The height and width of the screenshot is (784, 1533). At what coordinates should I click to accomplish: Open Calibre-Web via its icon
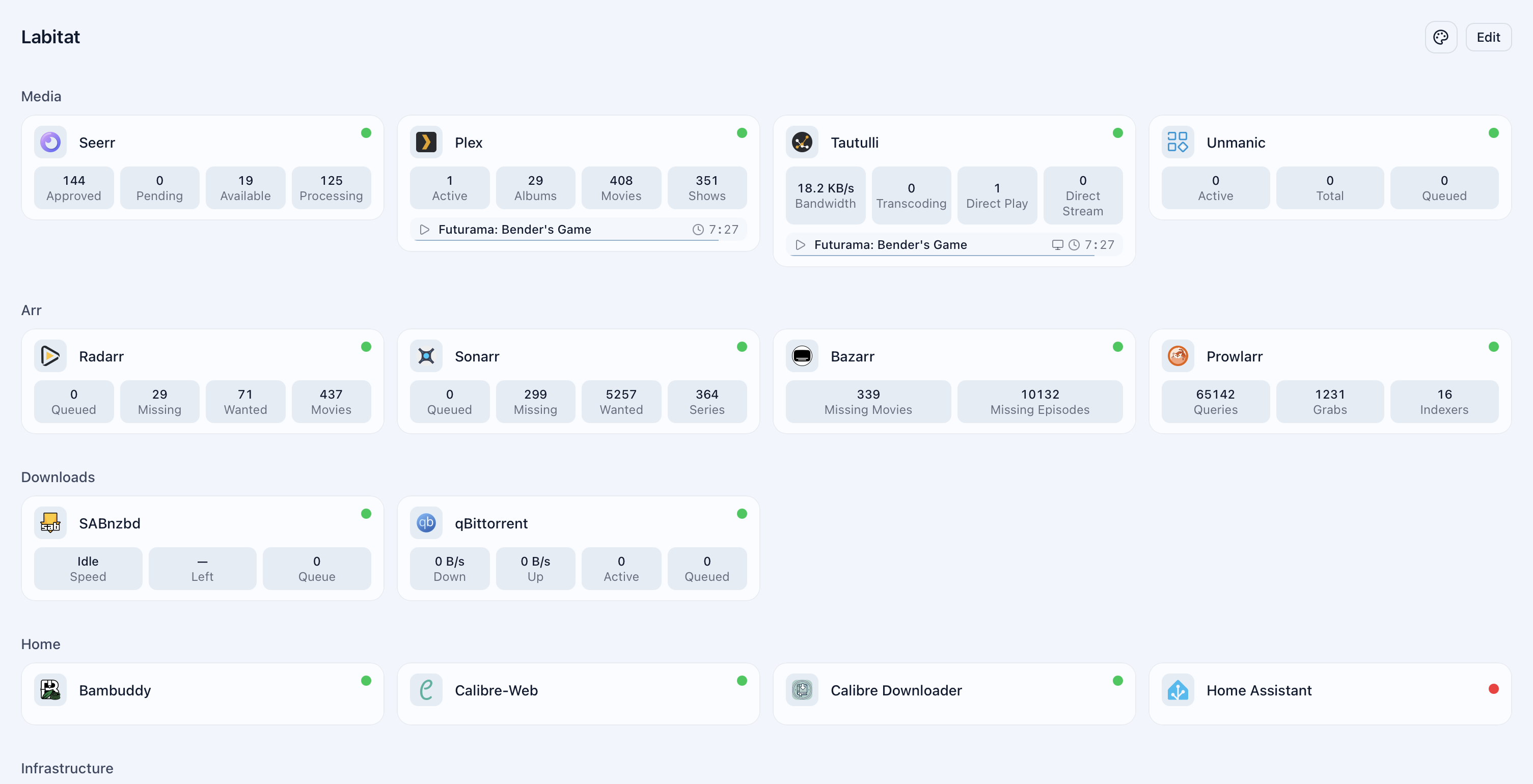click(426, 689)
